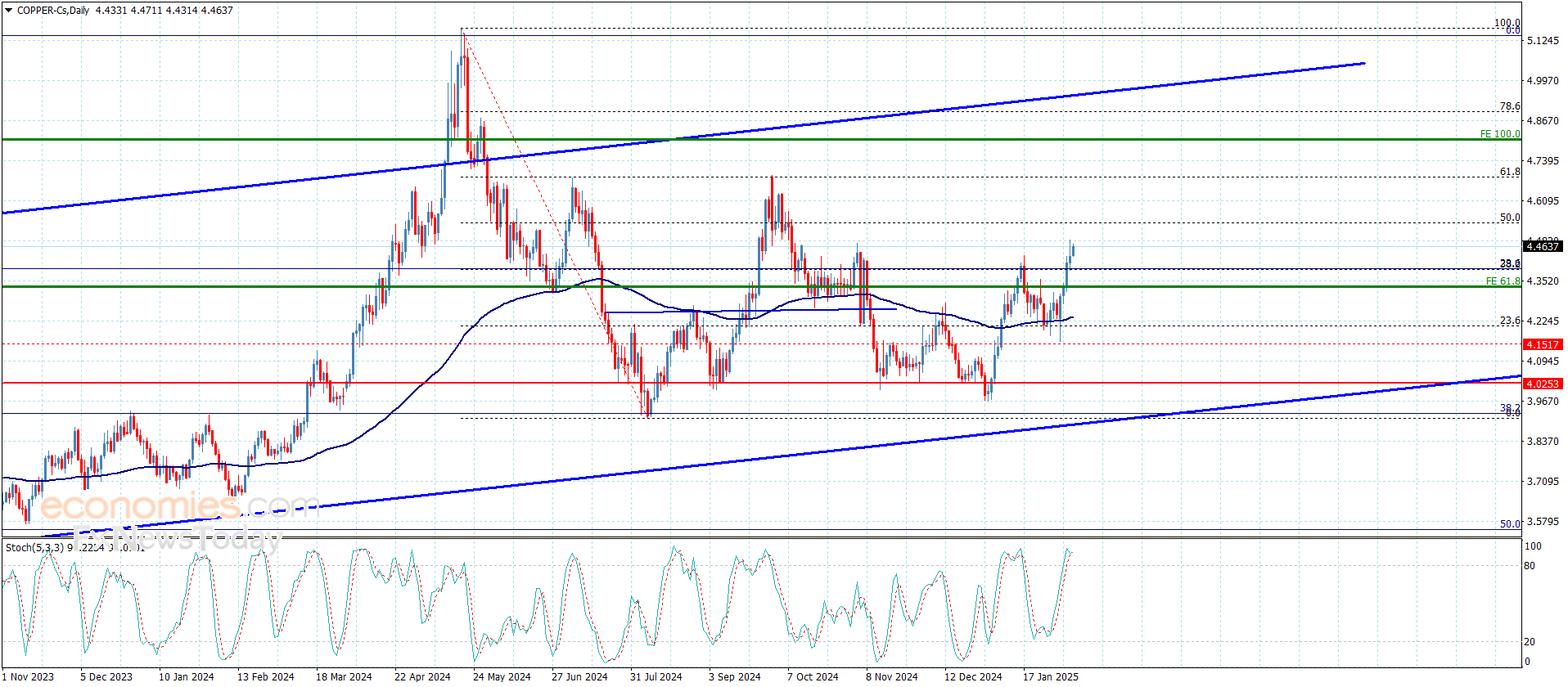Select the black current price tag 4.4637
The height and width of the screenshot is (687, 1568).
click(1542, 246)
